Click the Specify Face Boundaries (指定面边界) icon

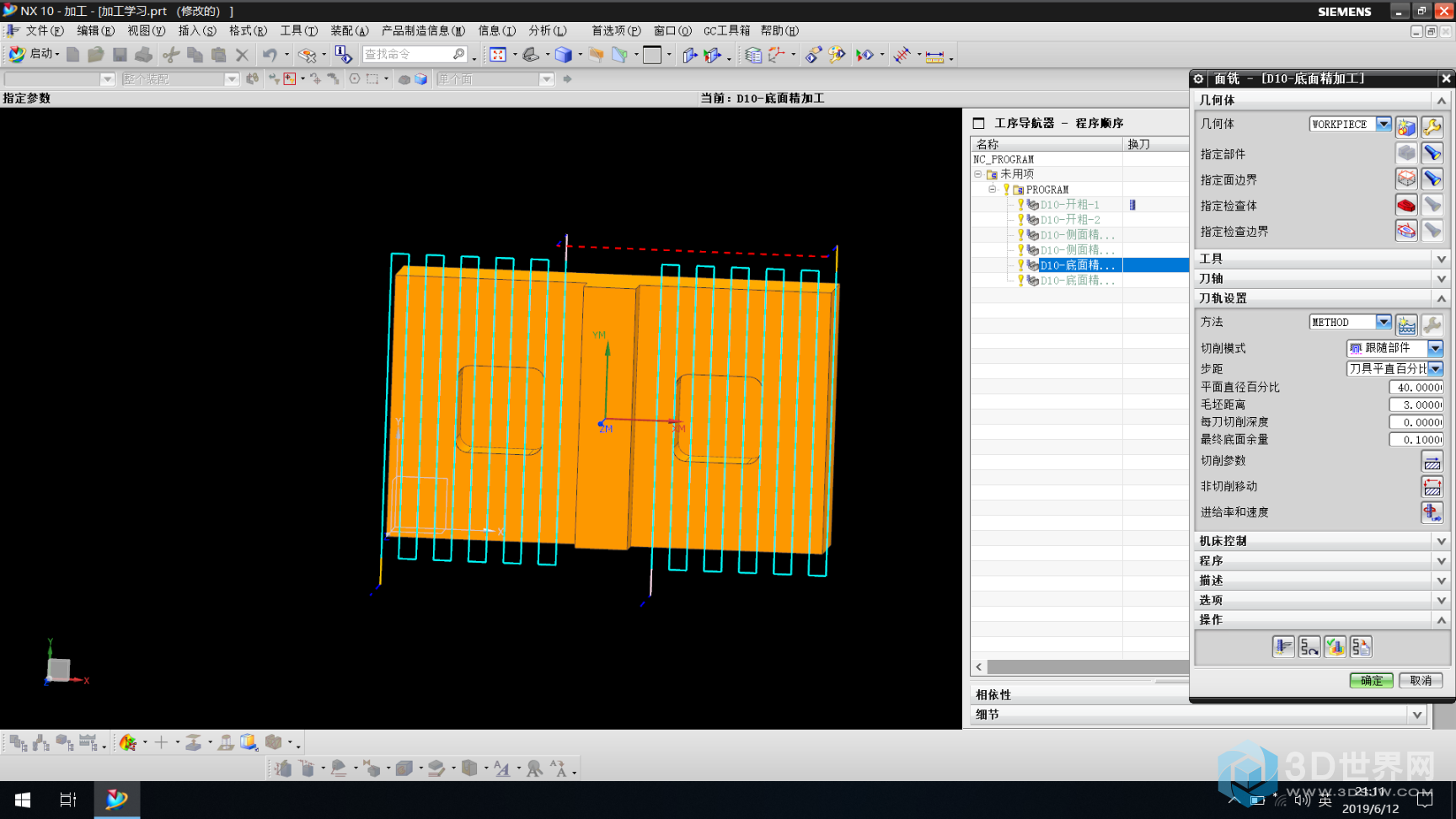pyautogui.click(x=1406, y=179)
